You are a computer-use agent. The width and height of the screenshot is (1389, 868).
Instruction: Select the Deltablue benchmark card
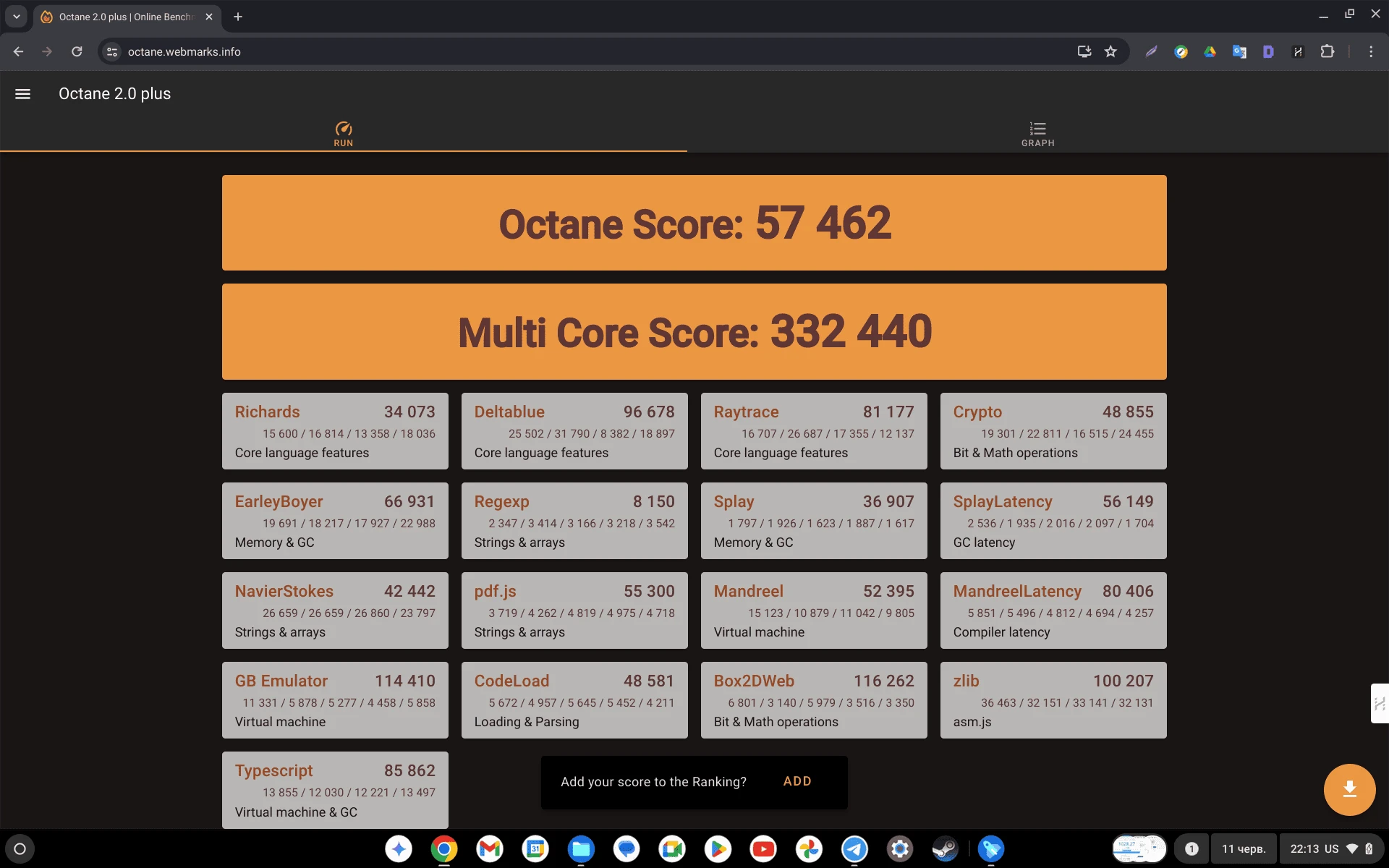click(x=574, y=431)
